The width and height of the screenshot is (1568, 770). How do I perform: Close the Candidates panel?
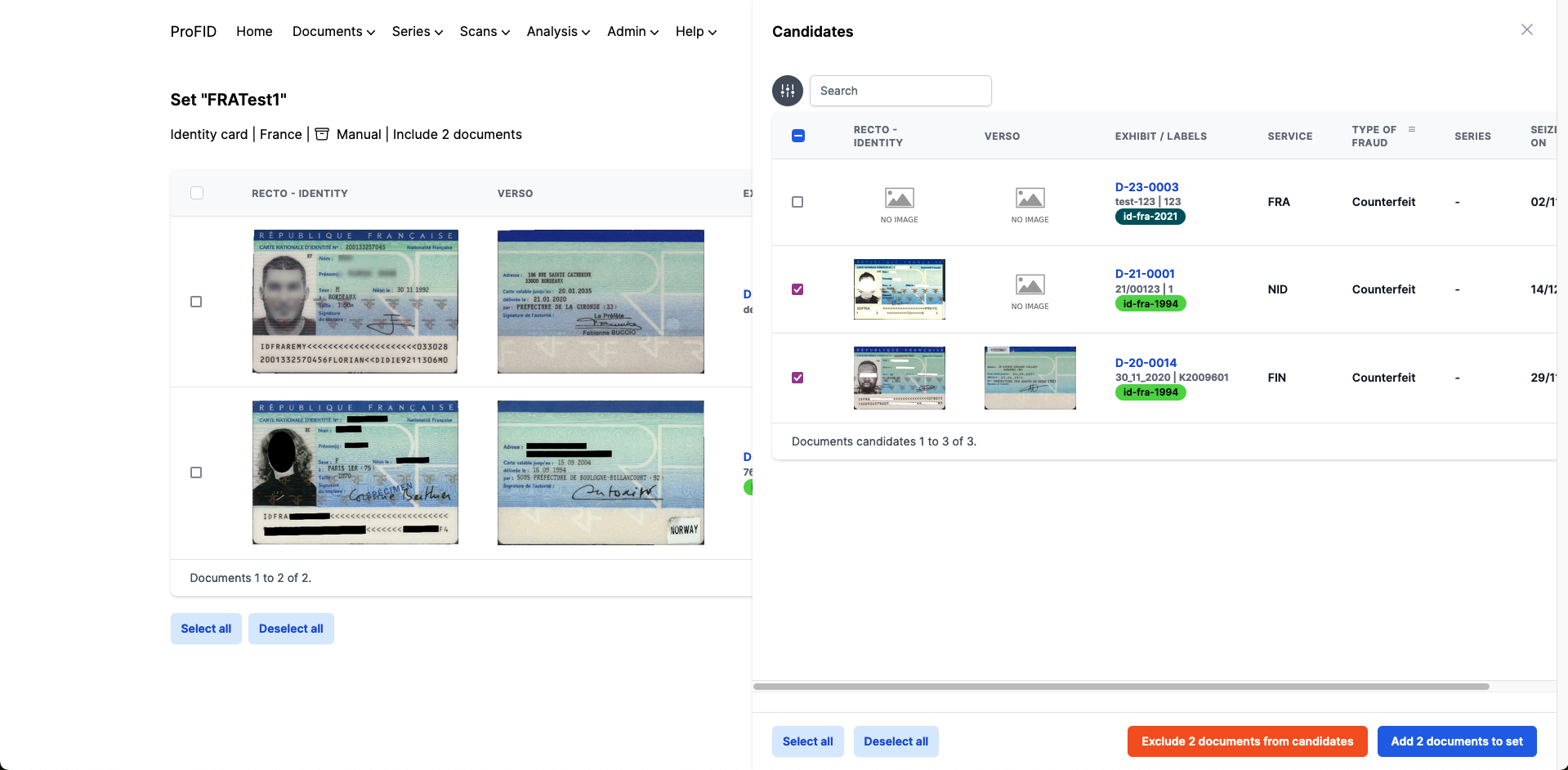coord(1526,29)
